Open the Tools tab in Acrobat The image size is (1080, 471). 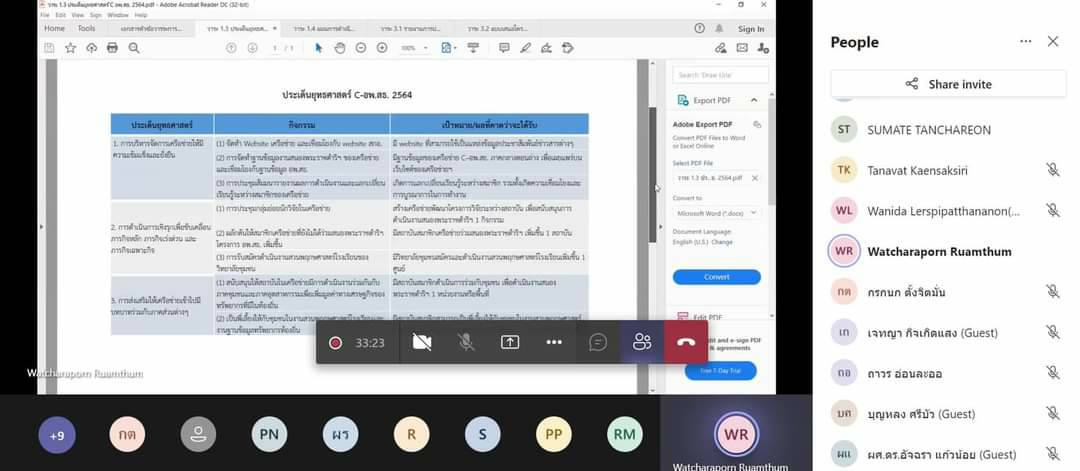point(87,29)
